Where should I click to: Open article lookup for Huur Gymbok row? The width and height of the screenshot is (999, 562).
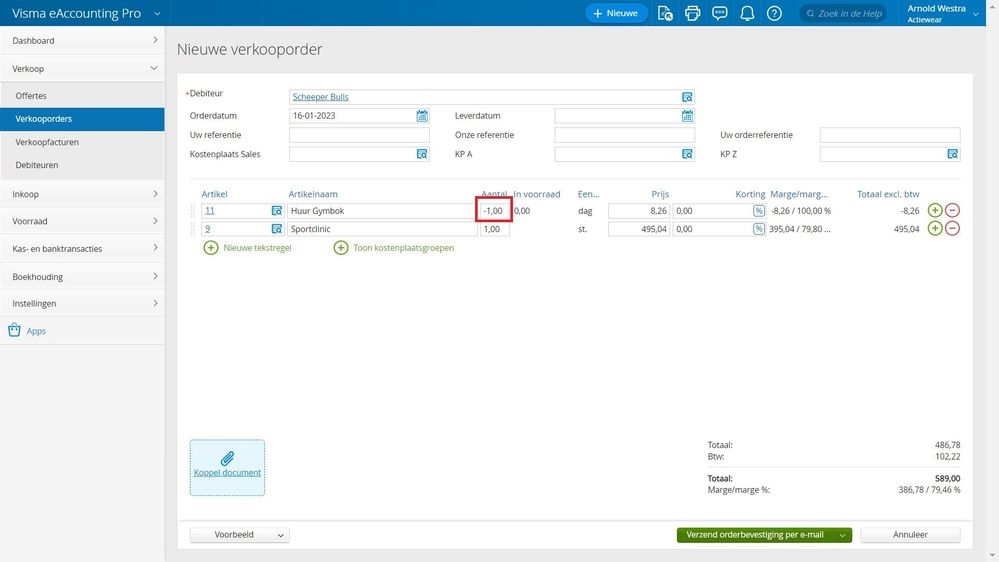point(277,211)
